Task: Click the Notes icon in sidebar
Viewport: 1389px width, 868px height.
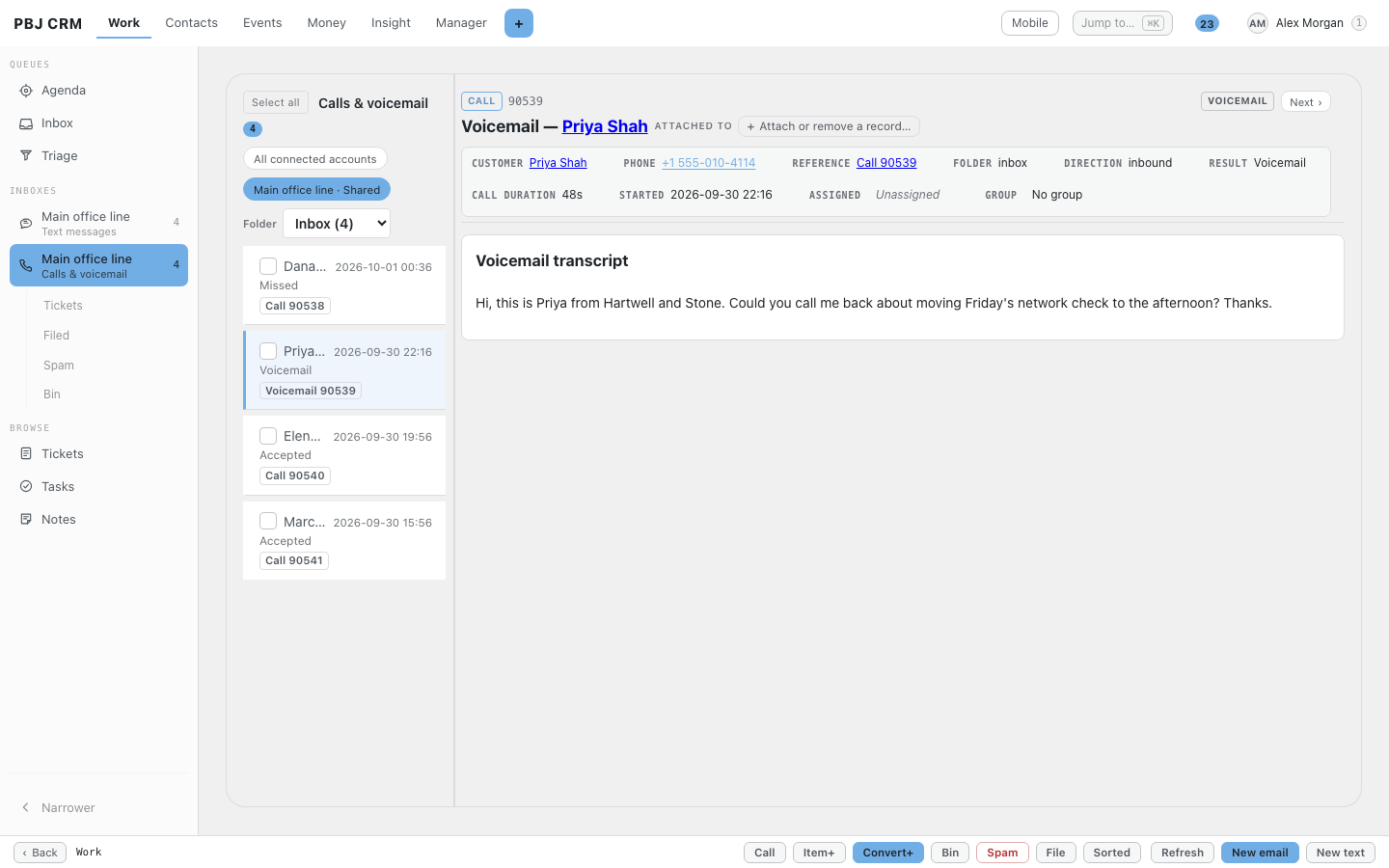Action: (26, 520)
